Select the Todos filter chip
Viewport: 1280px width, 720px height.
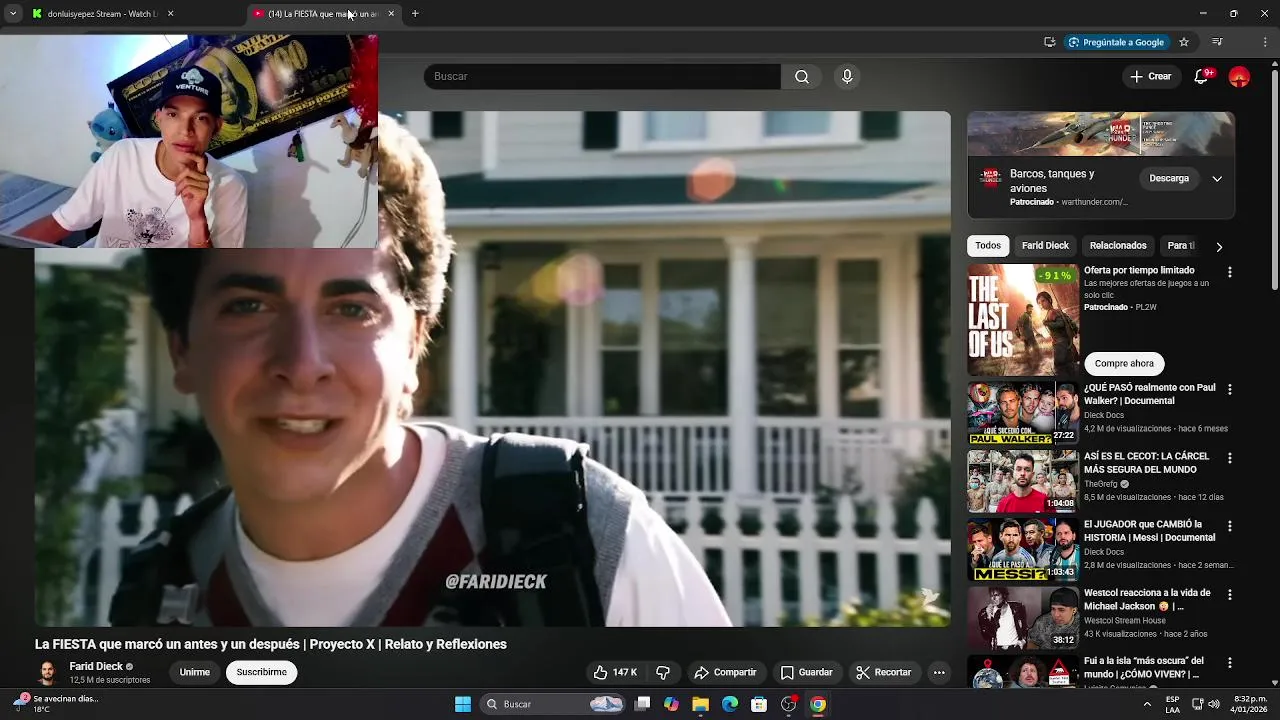point(988,246)
